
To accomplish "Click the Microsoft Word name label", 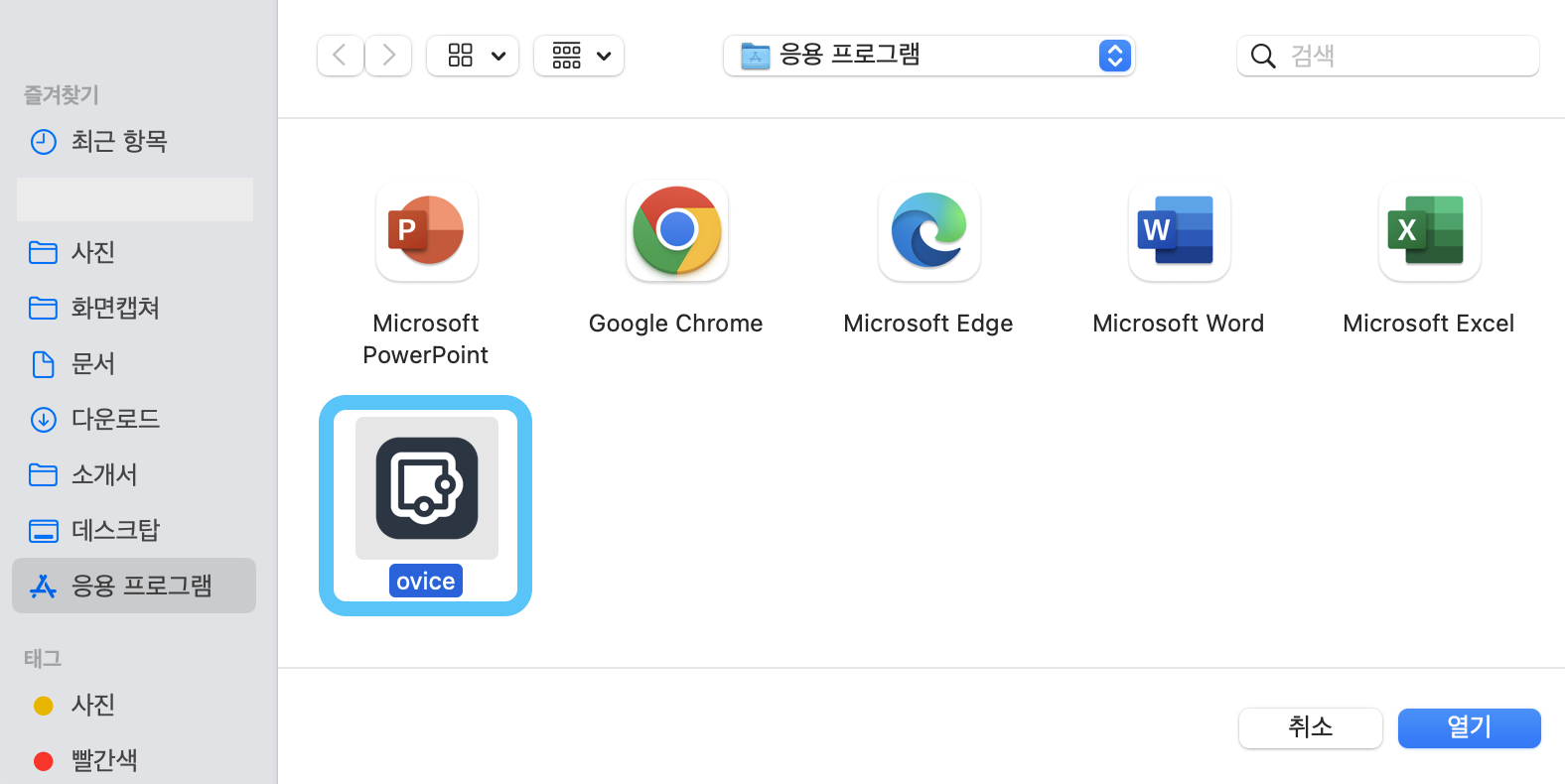I will coord(1179,324).
